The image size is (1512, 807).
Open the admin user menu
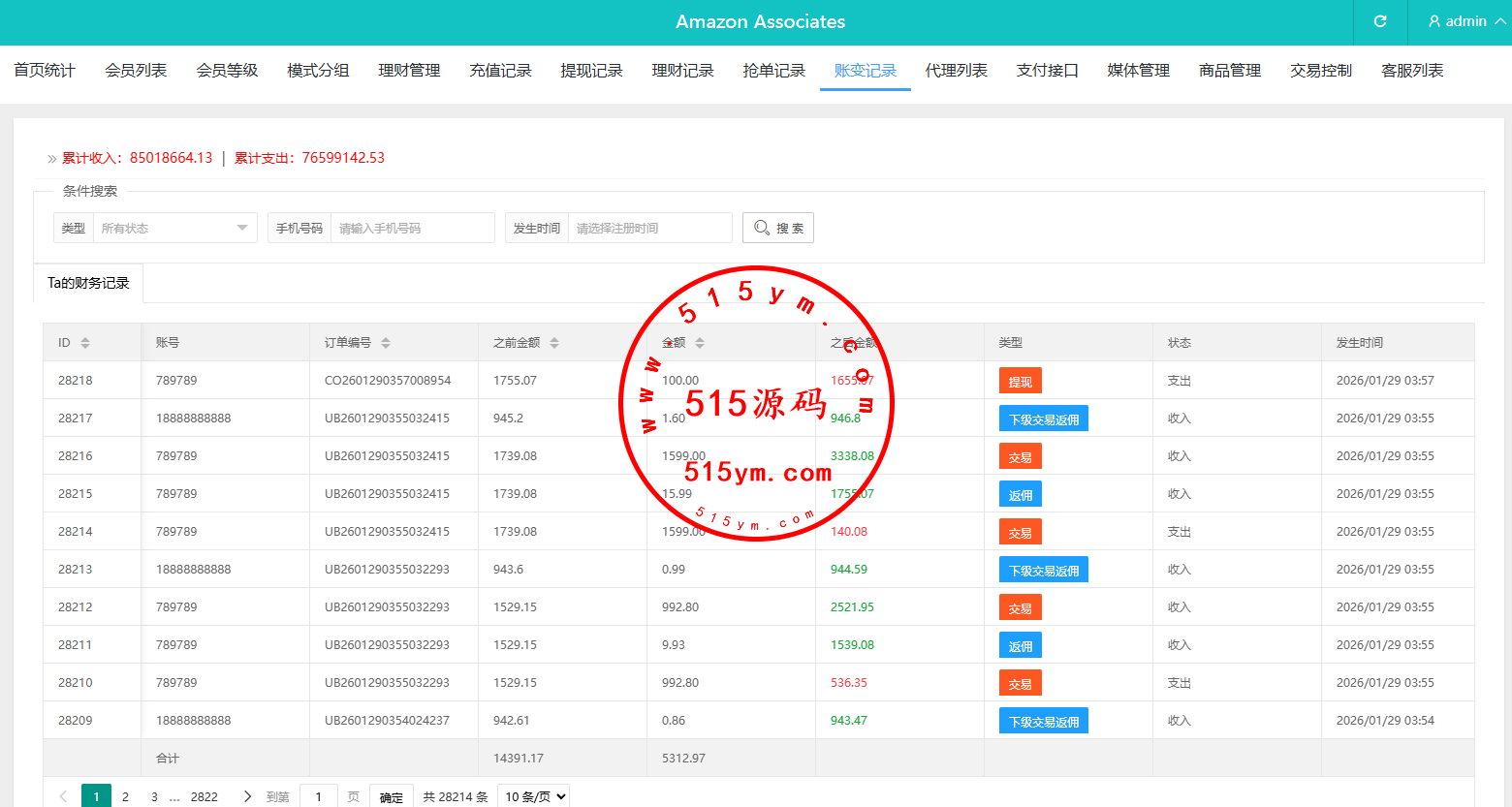[1465, 21]
